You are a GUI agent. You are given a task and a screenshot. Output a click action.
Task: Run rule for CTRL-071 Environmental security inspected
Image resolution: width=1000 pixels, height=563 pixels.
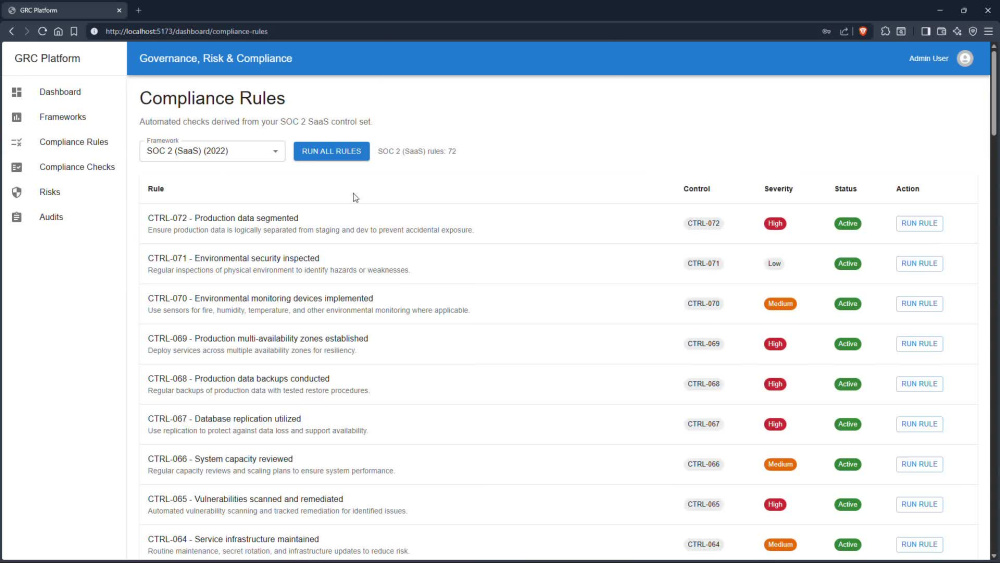click(919, 263)
